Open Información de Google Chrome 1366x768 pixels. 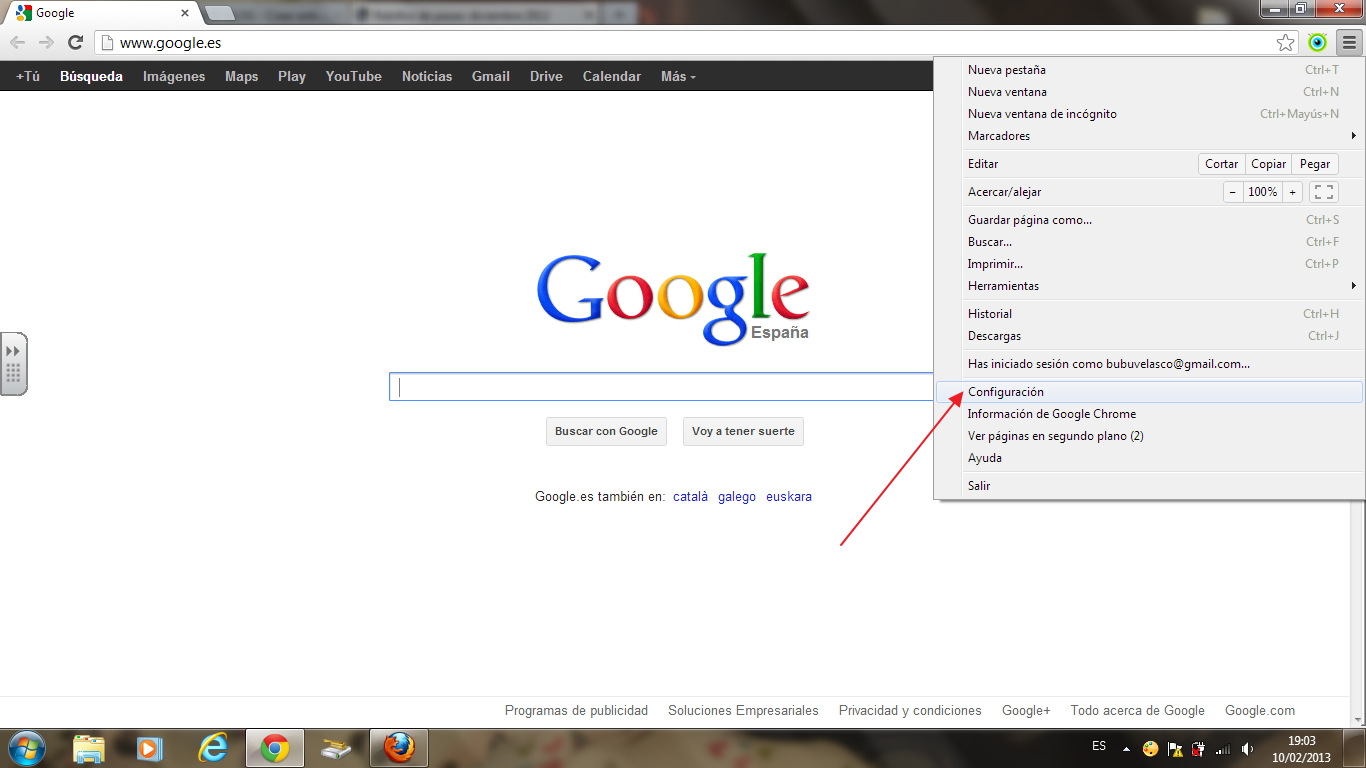[x=1149, y=414]
